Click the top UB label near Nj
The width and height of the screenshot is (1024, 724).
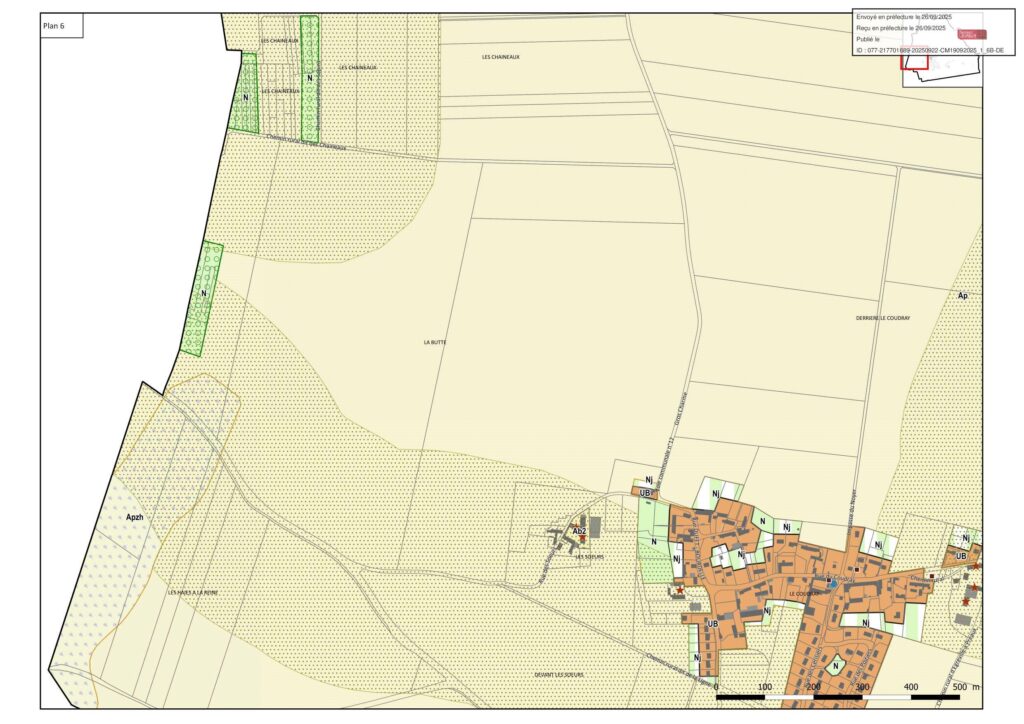click(x=646, y=493)
